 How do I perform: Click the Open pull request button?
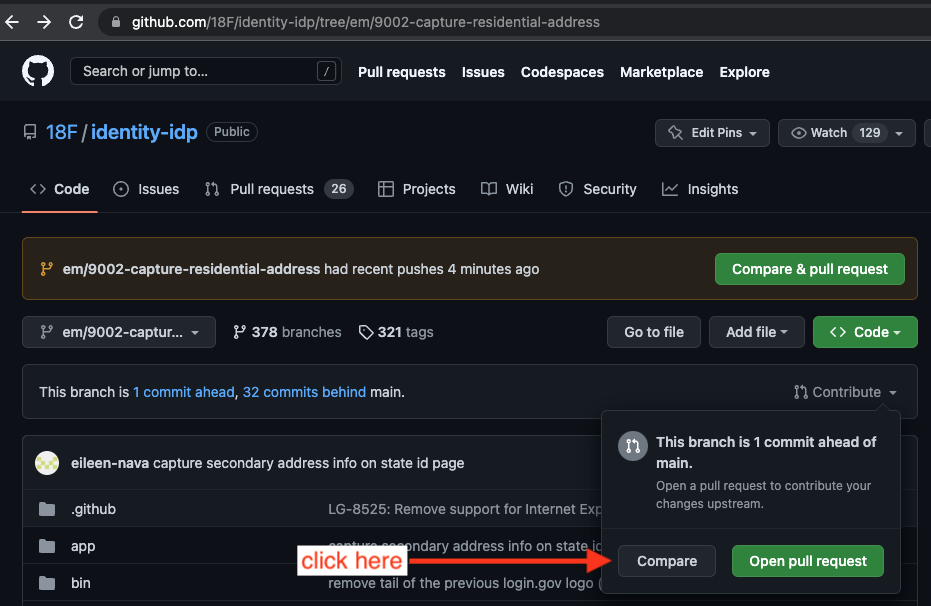(x=808, y=561)
